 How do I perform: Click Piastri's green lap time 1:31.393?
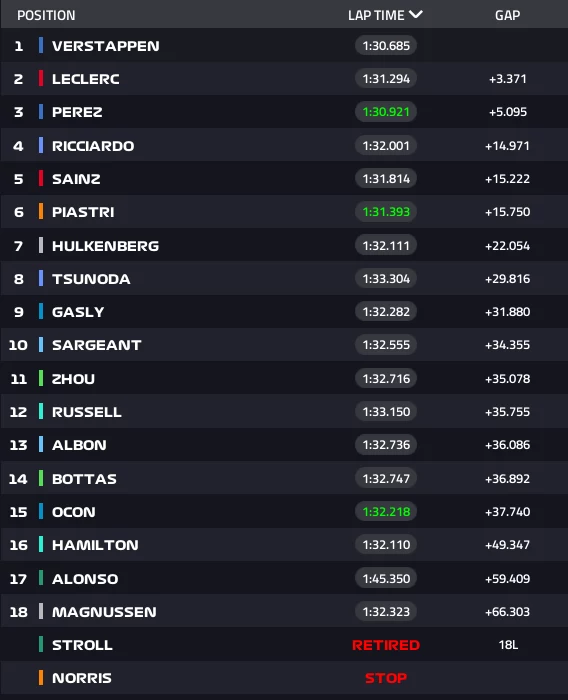[x=386, y=212]
